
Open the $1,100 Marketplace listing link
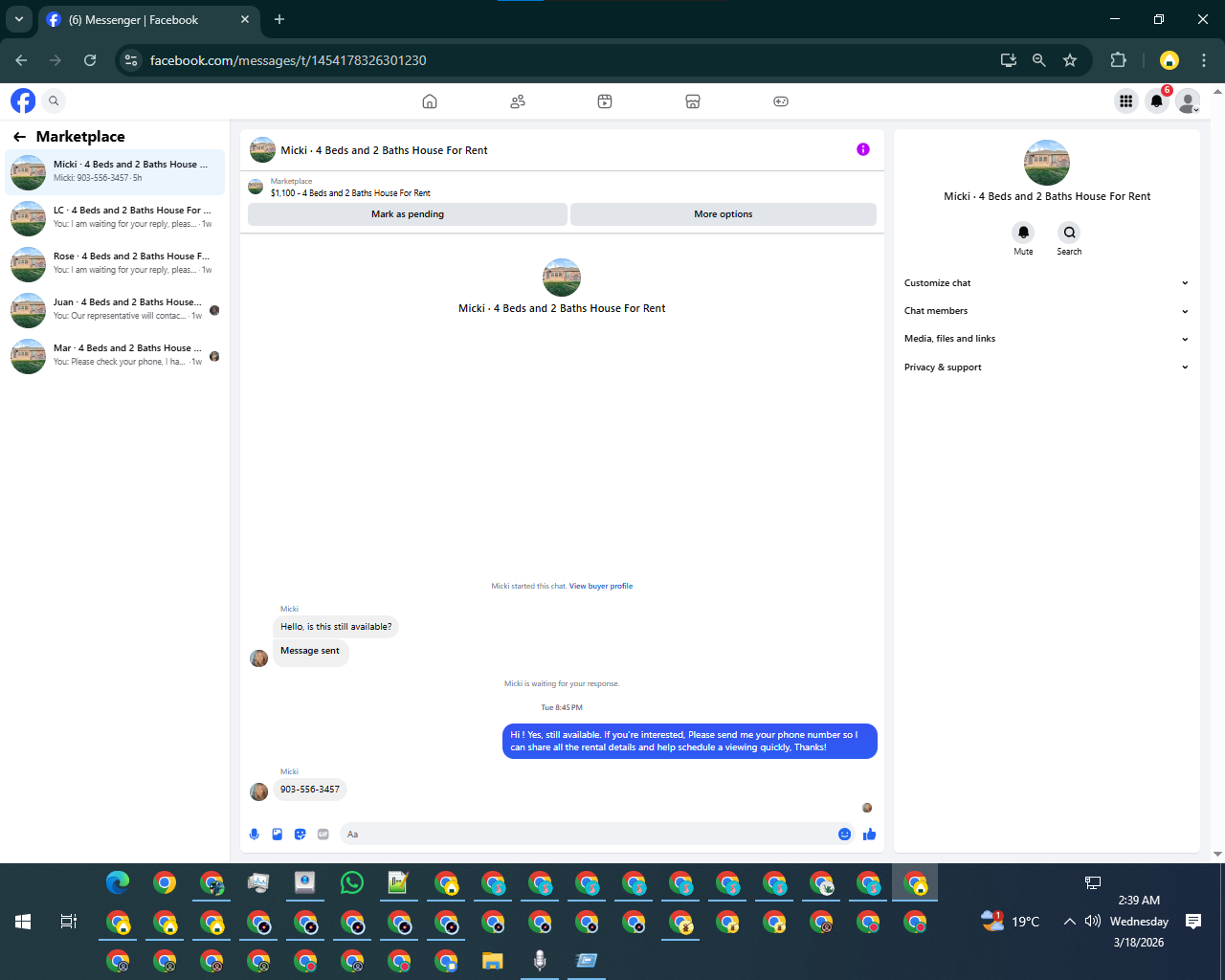pyautogui.click(x=350, y=193)
